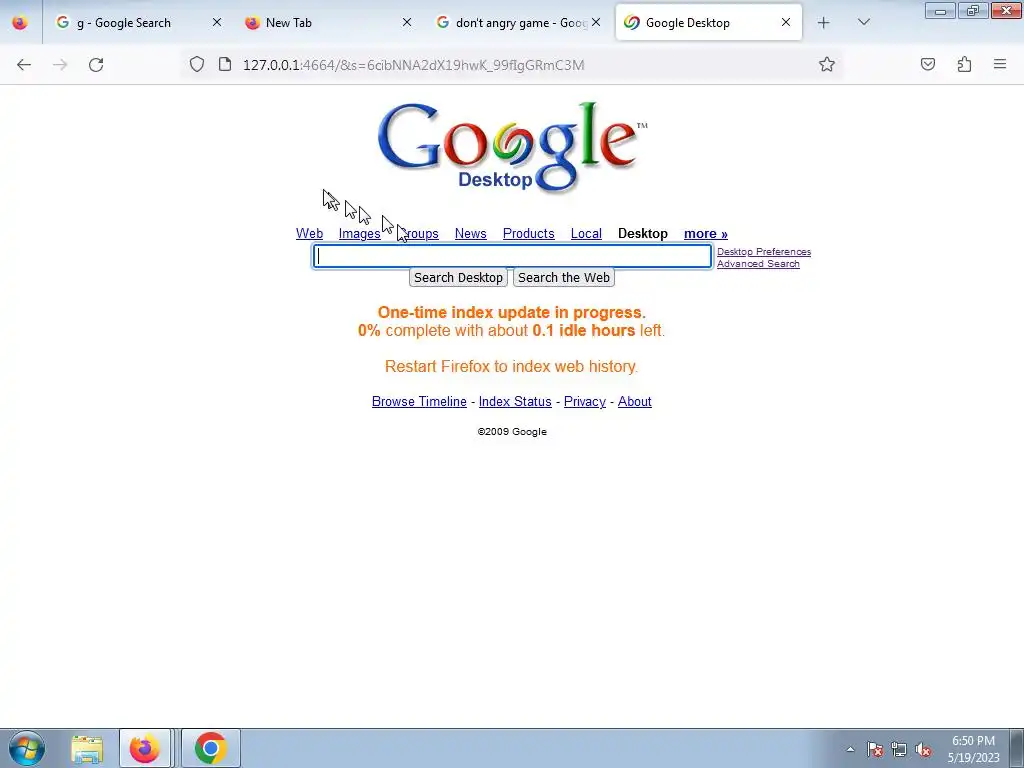Close the New Tab tab
Viewport: 1024px width, 768px height.
click(x=407, y=22)
